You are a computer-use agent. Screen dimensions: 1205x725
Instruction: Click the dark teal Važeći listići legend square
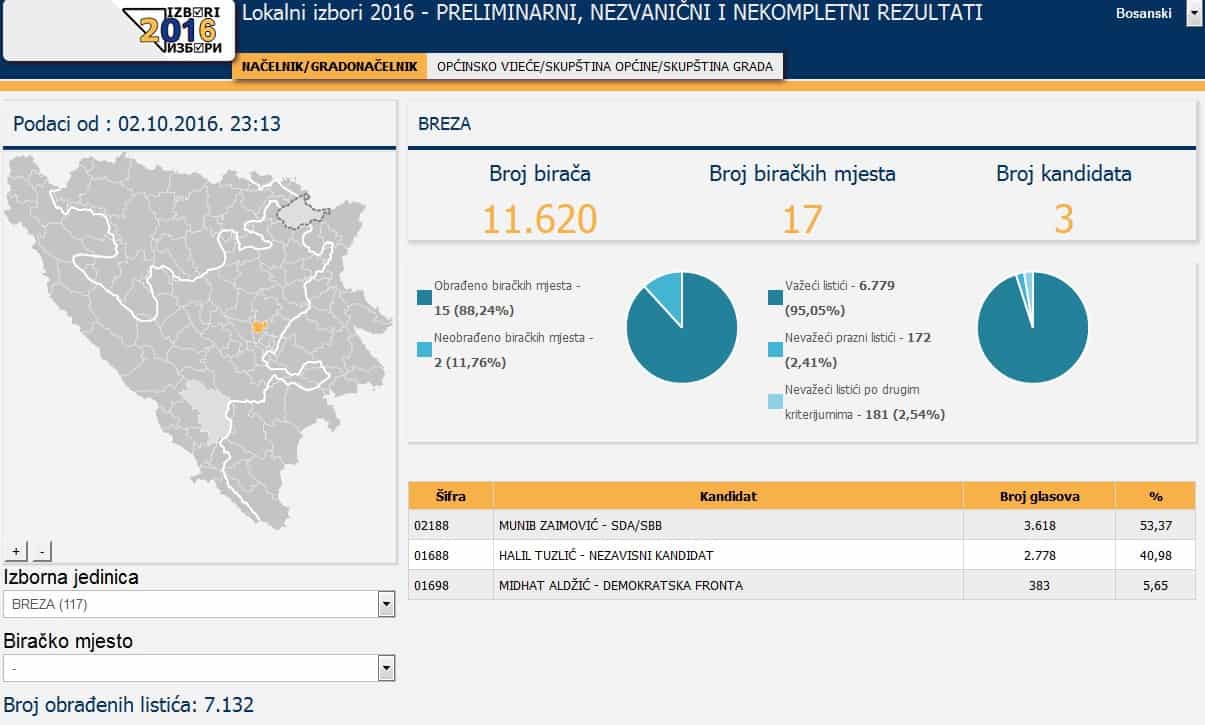point(775,297)
